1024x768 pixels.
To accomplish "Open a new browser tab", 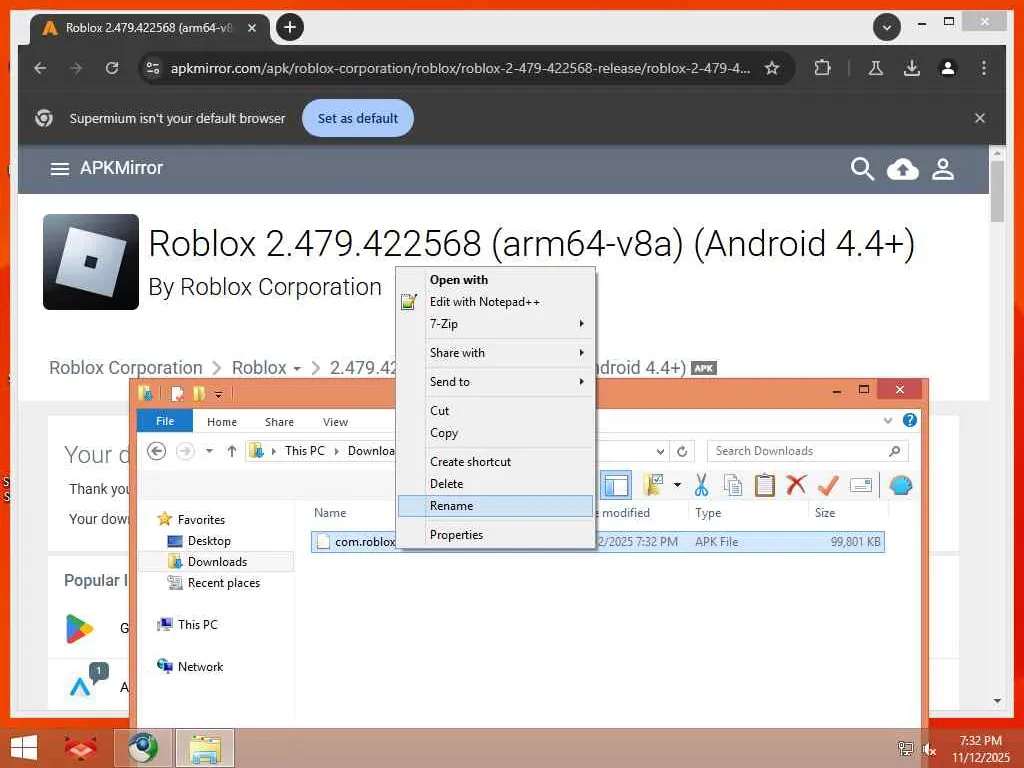I will [289, 27].
